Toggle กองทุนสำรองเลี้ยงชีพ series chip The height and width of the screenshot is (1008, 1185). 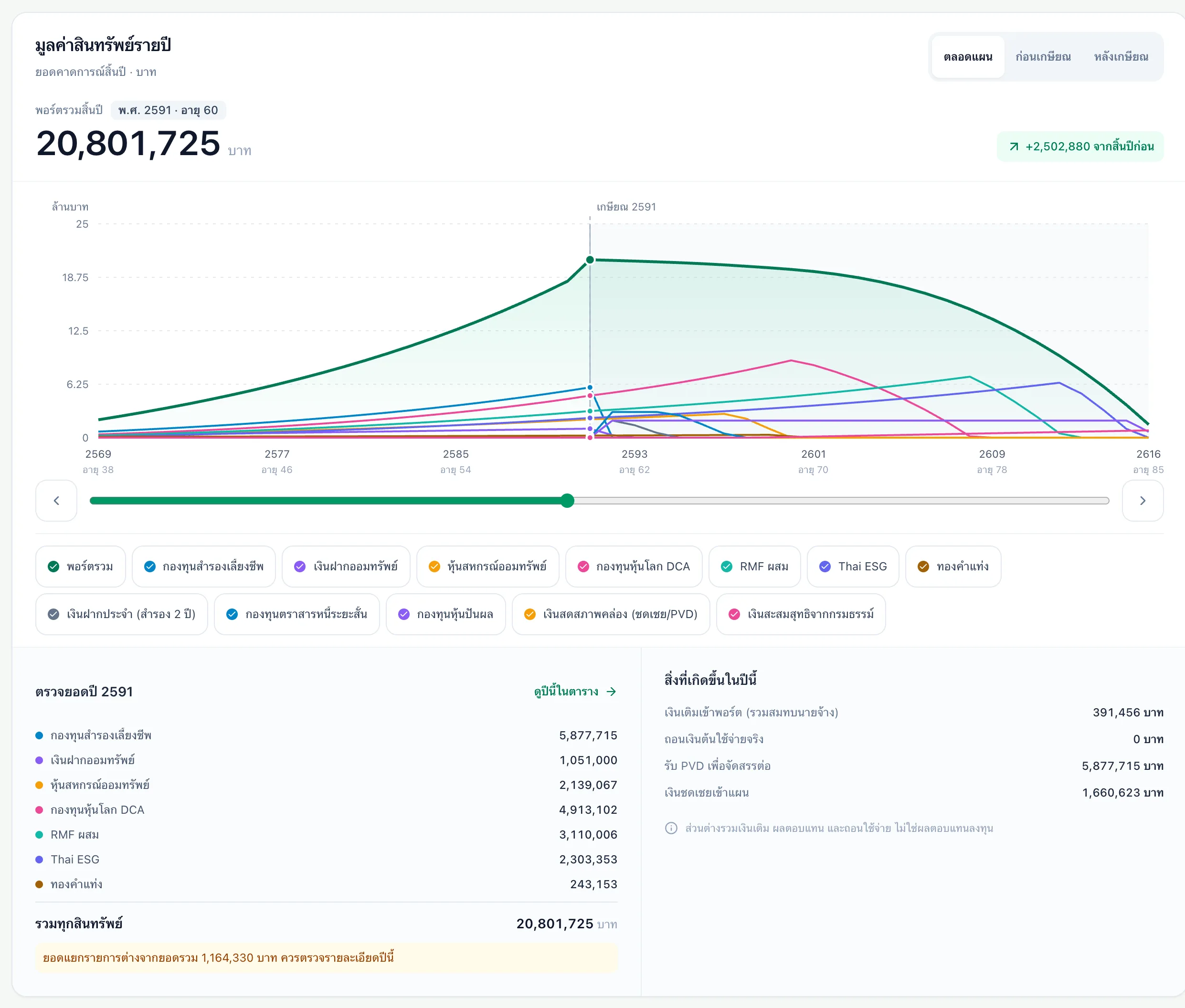click(x=203, y=567)
